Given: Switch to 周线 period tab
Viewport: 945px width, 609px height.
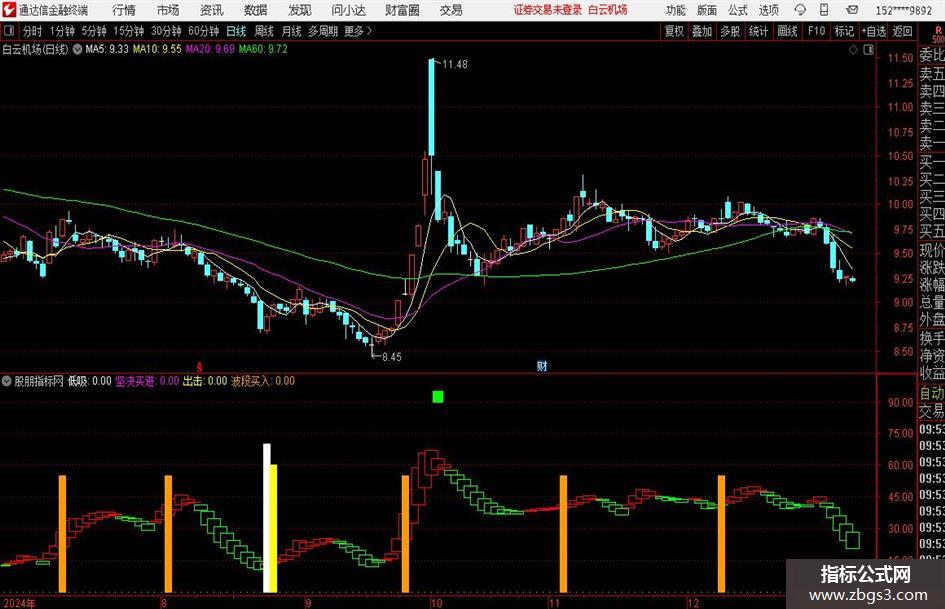Looking at the screenshot, I should [x=263, y=31].
